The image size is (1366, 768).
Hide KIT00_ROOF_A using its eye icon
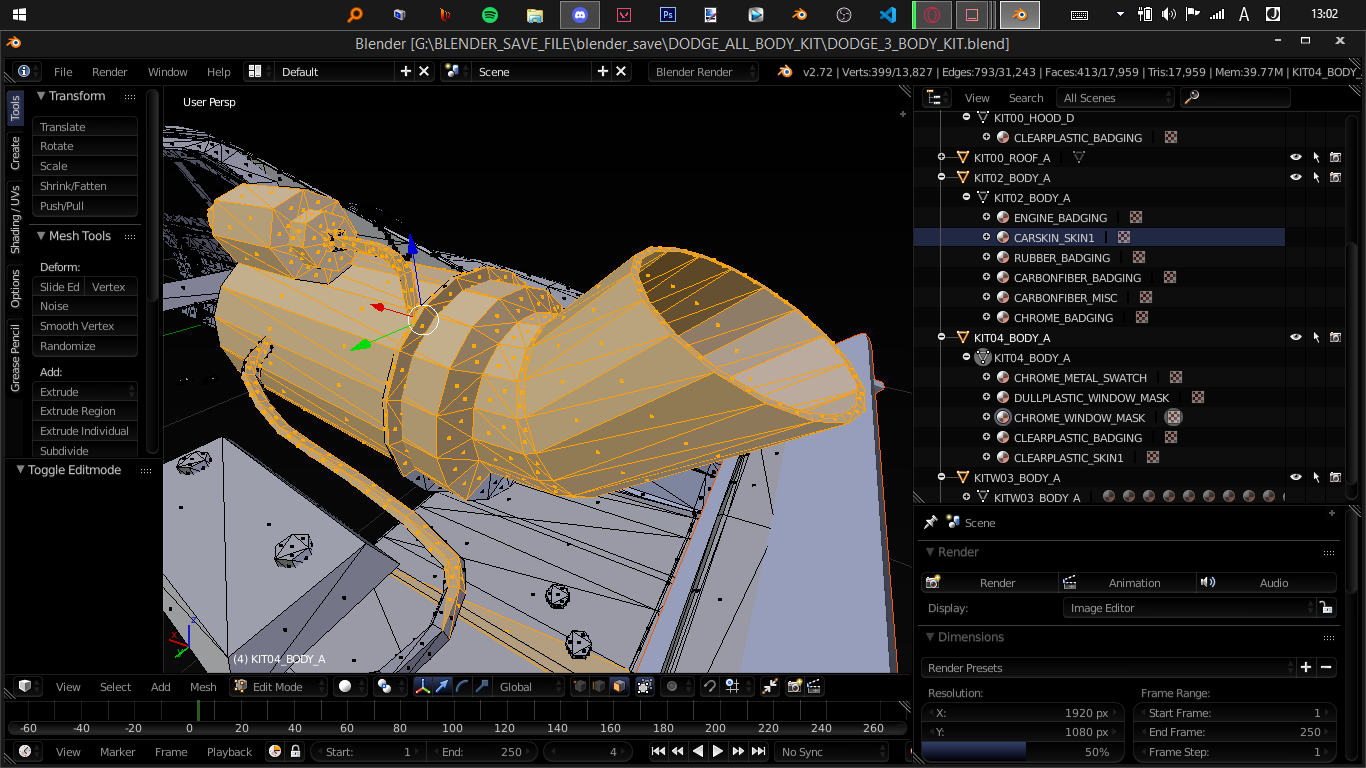[x=1296, y=157]
